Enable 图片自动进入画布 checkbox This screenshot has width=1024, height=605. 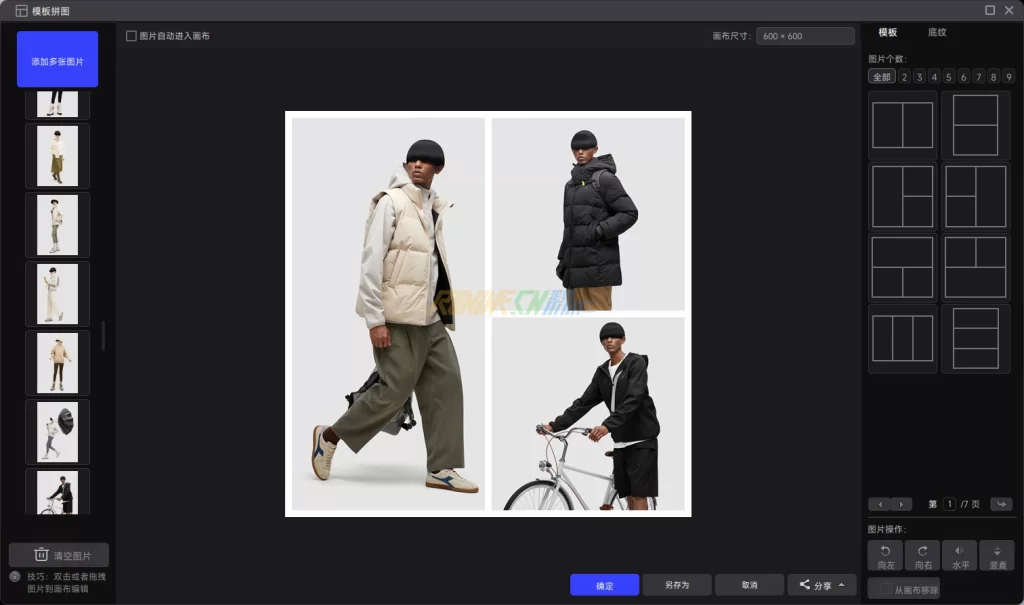pyautogui.click(x=131, y=36)
